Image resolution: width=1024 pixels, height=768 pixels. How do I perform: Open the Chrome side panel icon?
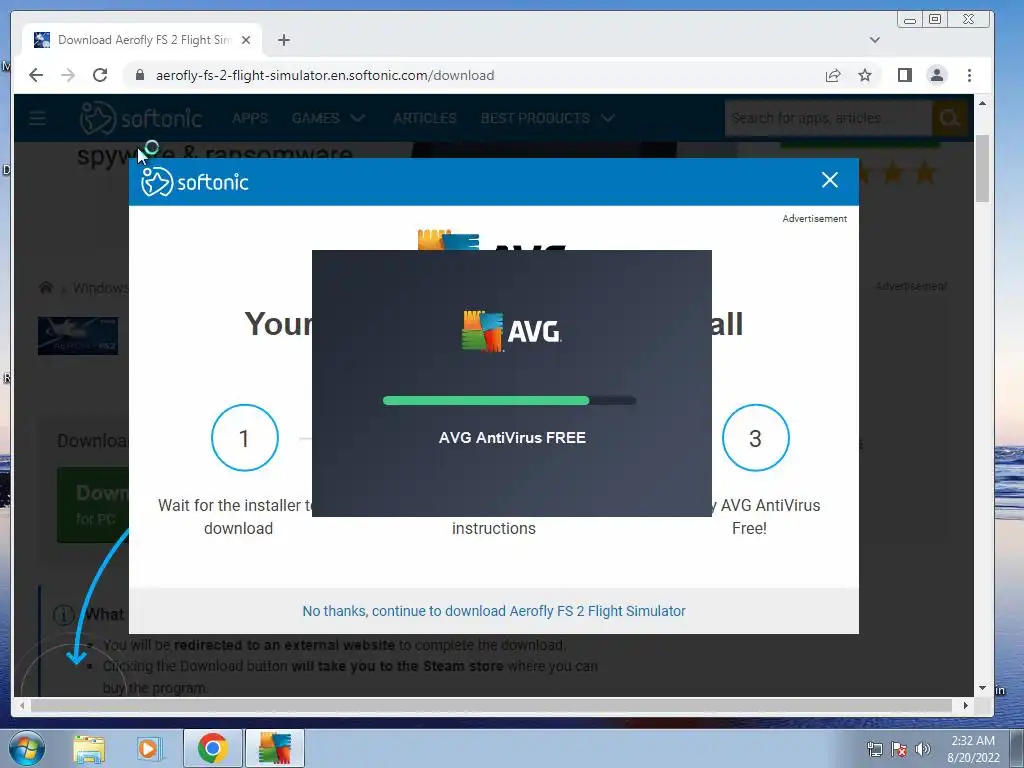[904, 75]
